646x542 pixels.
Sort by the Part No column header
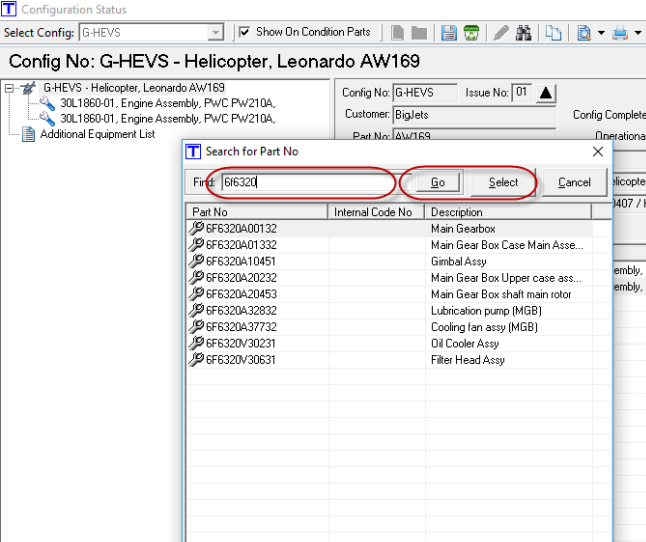[257, 212]
